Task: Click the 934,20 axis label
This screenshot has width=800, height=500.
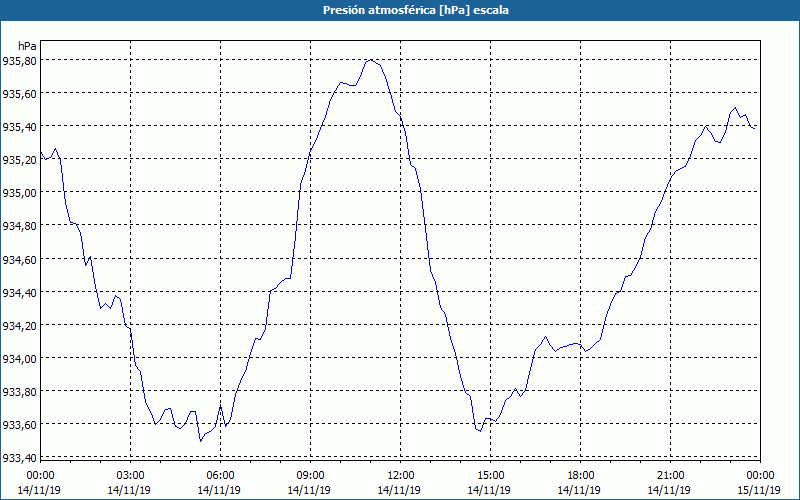Action: pyautogui.click(x=19, y=326)
